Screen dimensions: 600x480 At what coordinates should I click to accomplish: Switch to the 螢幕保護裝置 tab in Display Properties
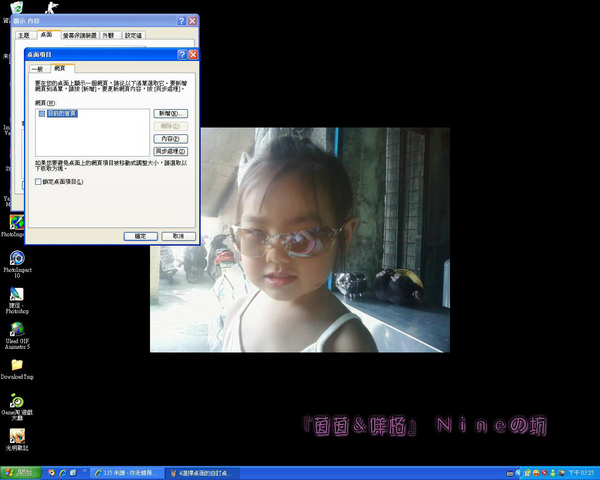tap(80, 35)
